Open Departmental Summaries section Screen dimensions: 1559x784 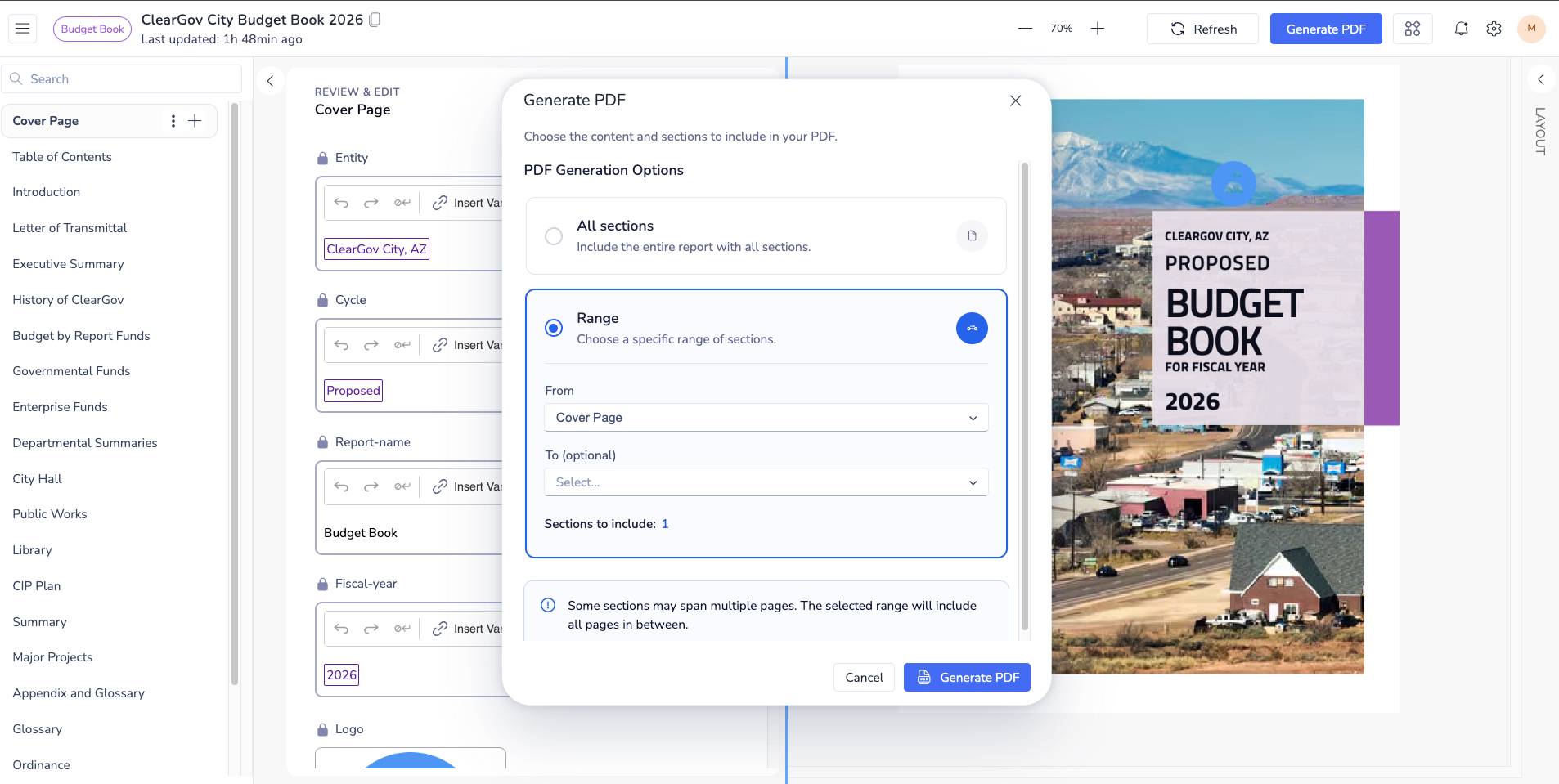coord(85,443)
